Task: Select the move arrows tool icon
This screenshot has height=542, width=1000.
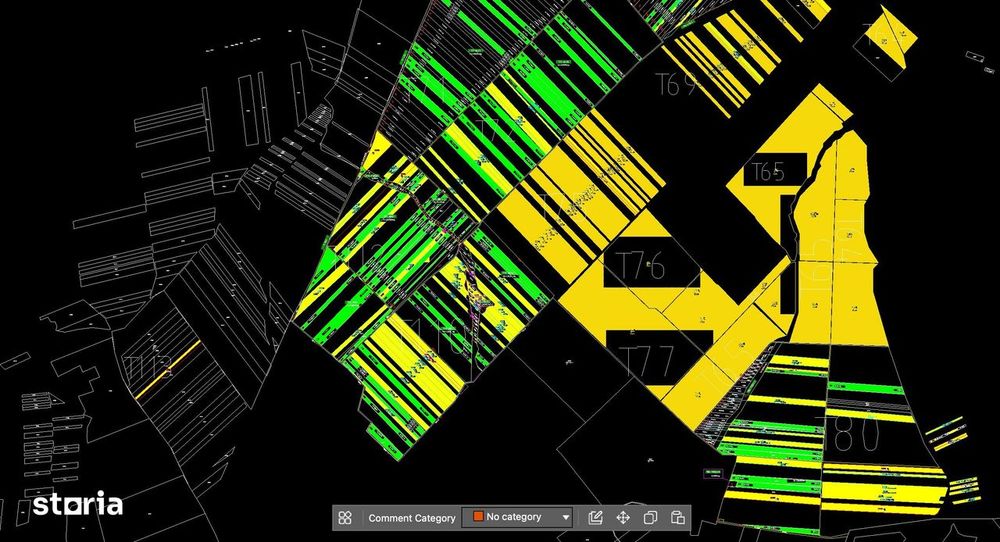Action: point(623,517)
